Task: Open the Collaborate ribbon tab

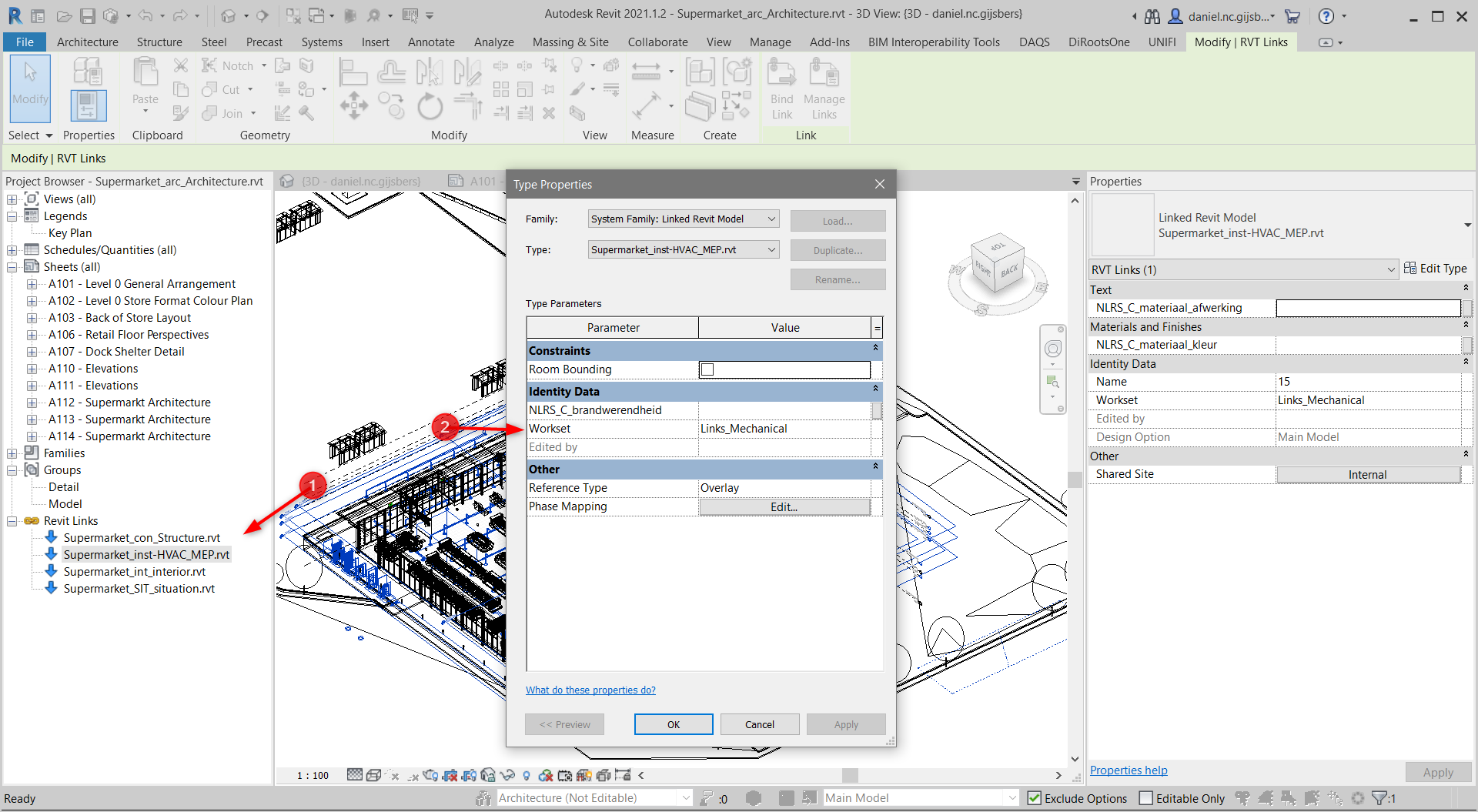Action: click(x=657, y=42)
